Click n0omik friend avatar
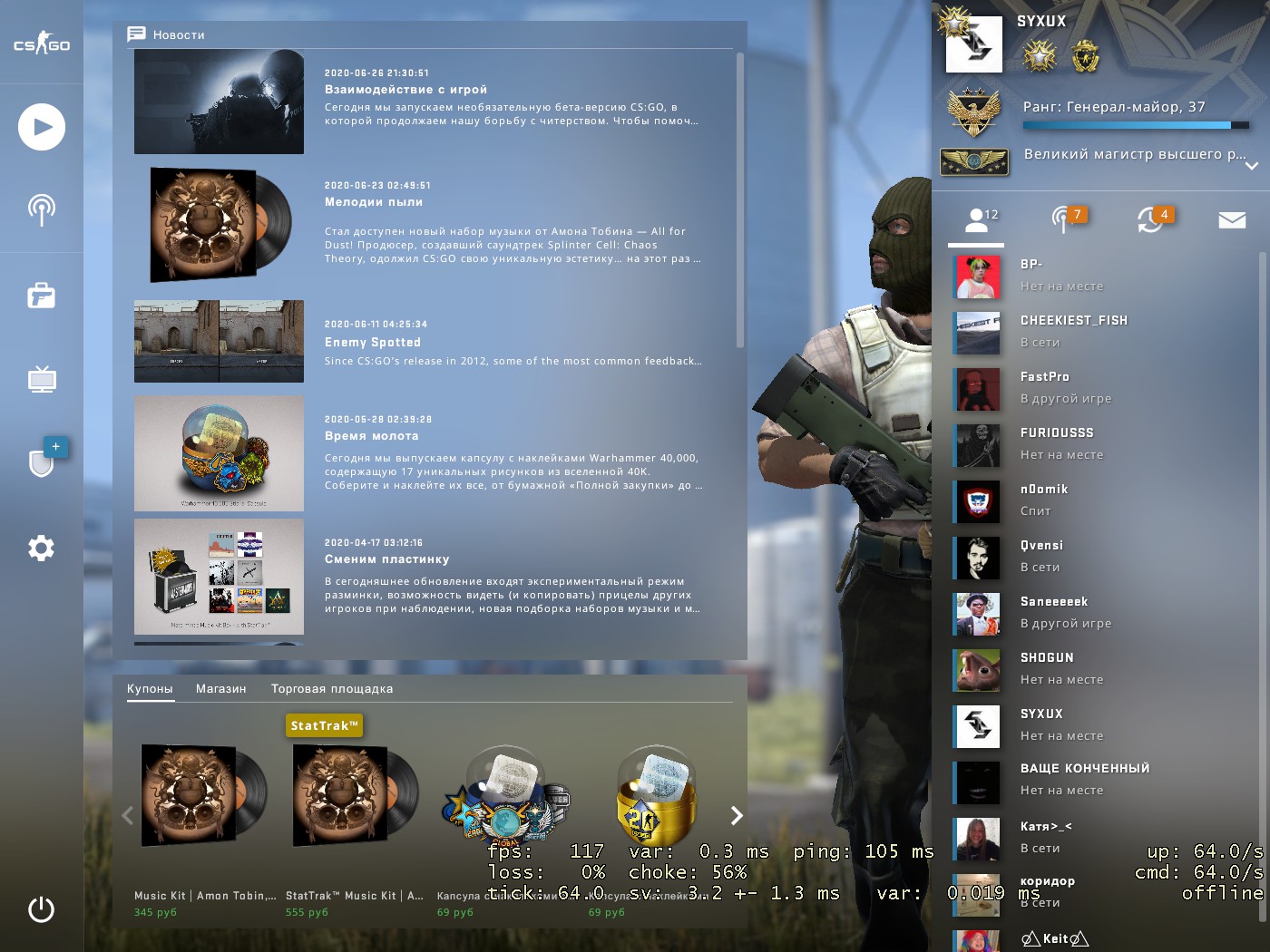Screen dimensions: 1270x952 [x=977, y=501]
